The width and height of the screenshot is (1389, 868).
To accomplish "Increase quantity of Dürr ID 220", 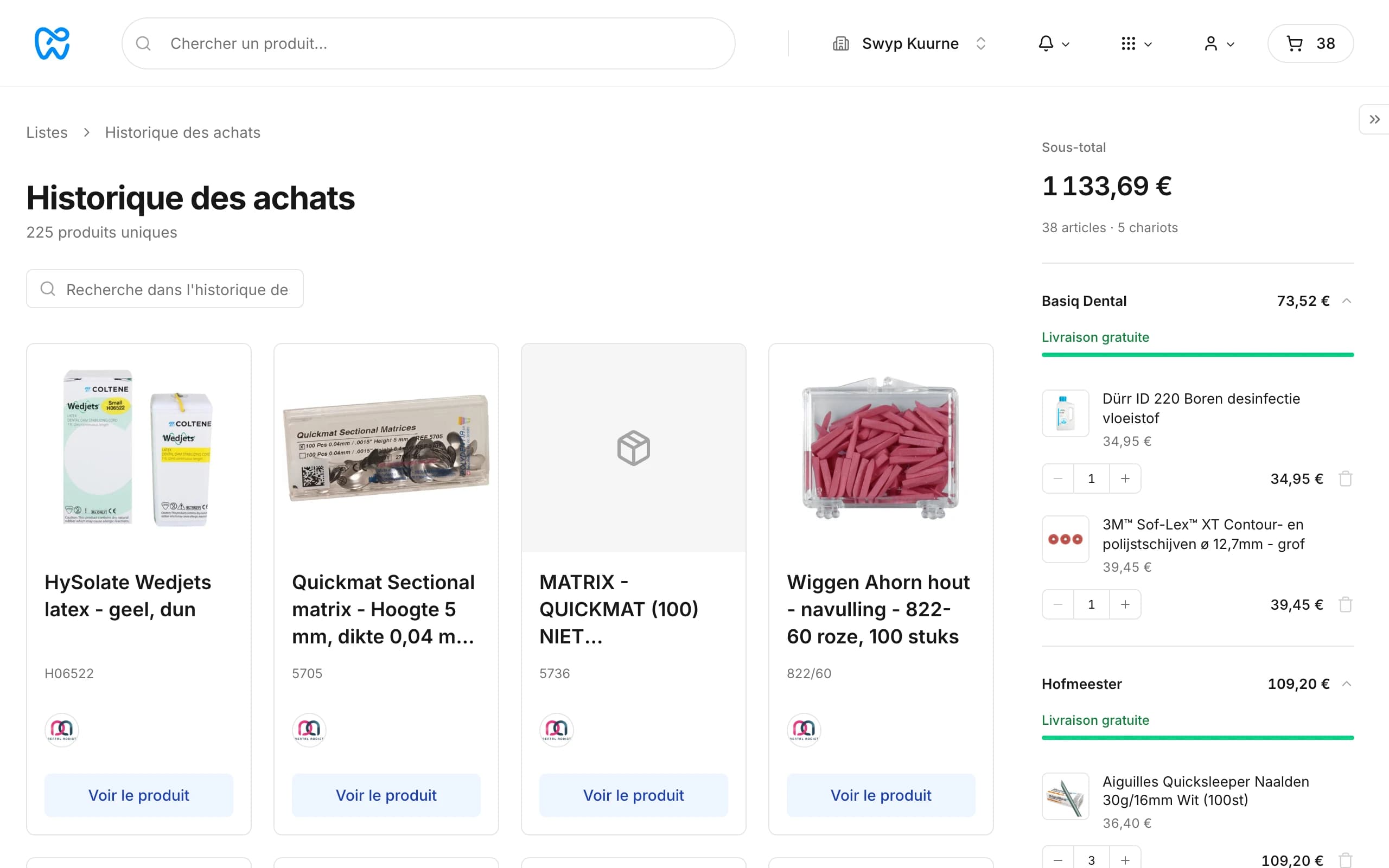I will point(1125,479).
